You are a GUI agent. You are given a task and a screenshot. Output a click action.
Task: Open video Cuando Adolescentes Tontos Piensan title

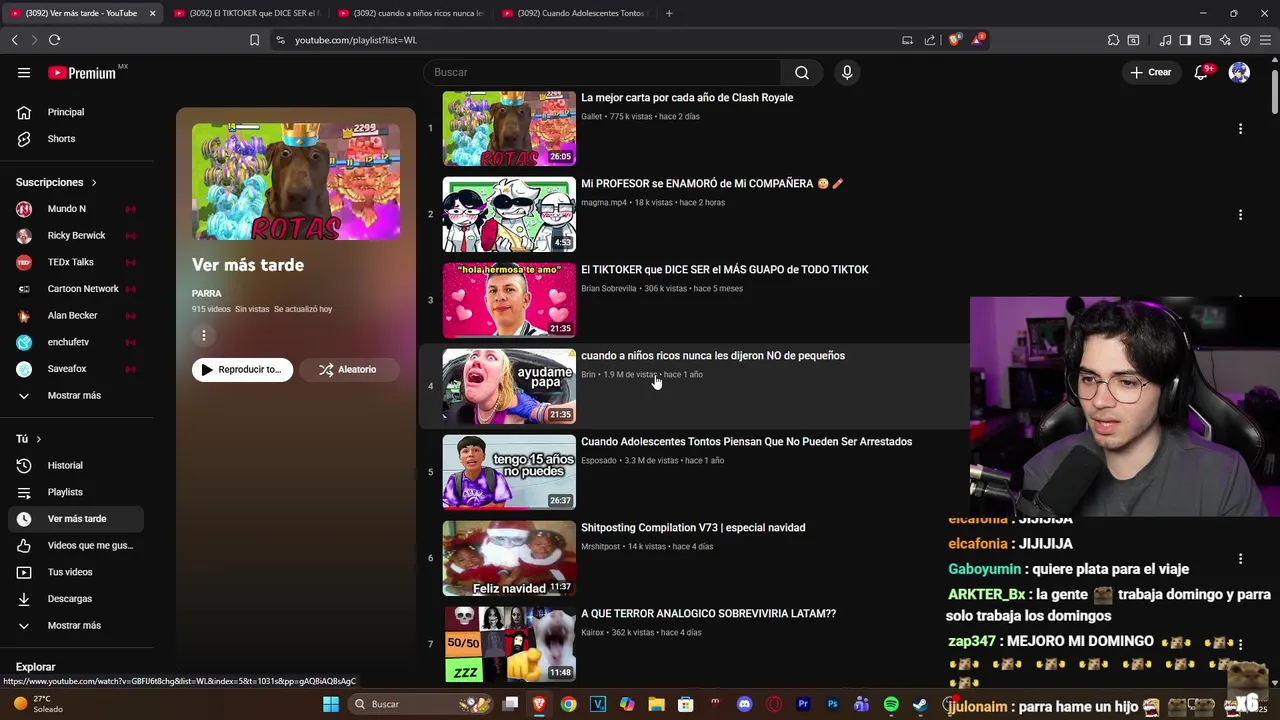746,441
